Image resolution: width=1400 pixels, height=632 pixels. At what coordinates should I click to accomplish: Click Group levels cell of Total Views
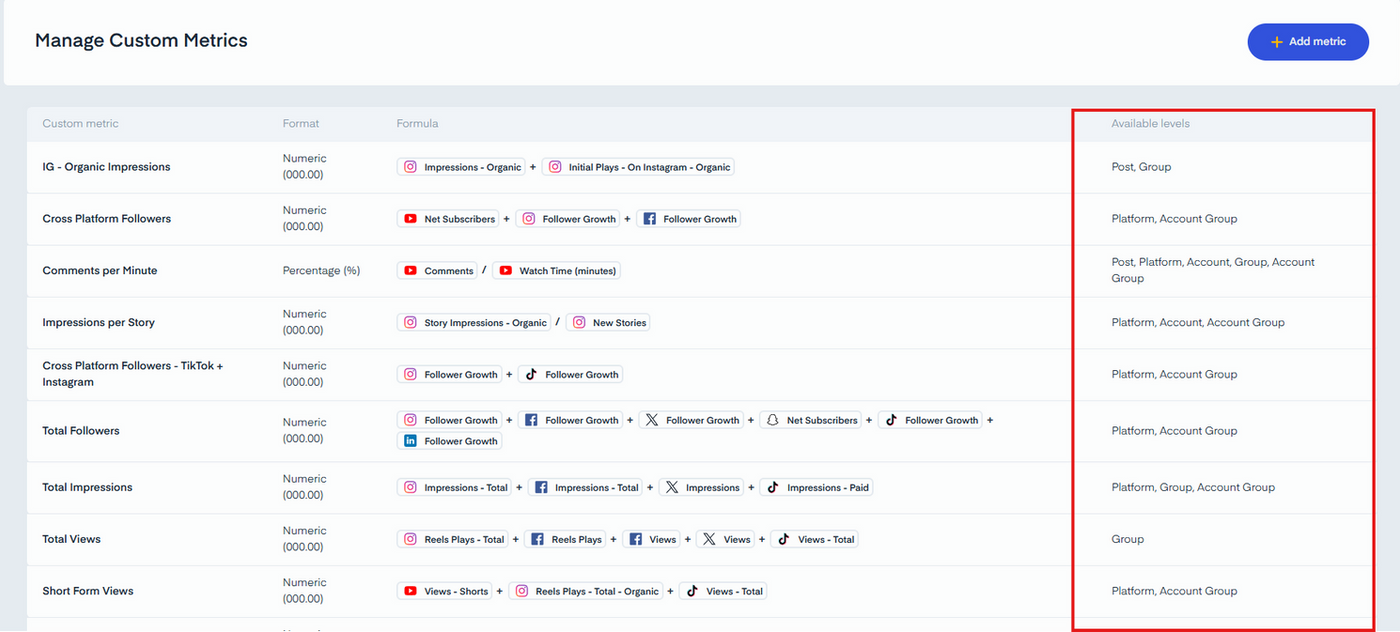click(x=1127, y=539)
